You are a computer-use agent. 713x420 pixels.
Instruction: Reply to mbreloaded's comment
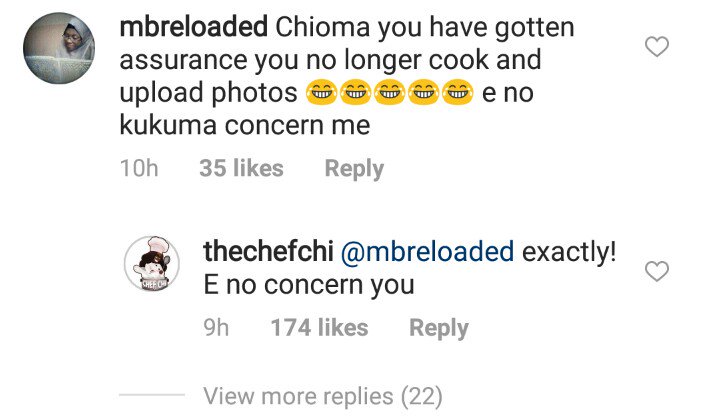pos(354,169)
